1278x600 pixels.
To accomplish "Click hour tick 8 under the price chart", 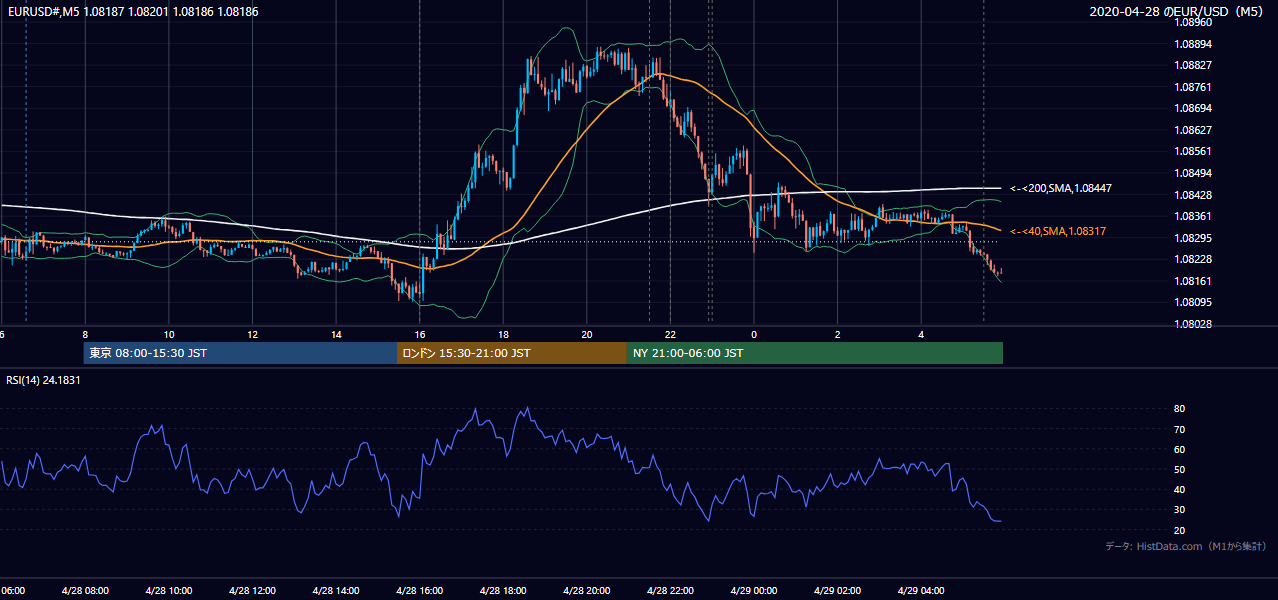I will pos(85,334).
